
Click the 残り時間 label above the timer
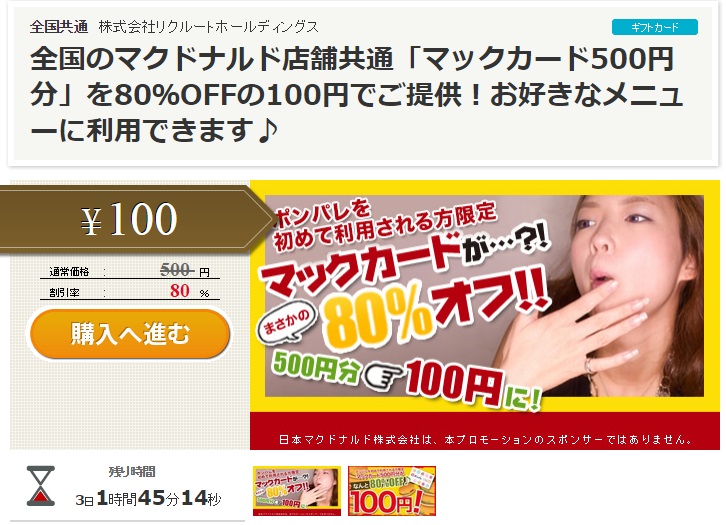(x=132, y=472)
